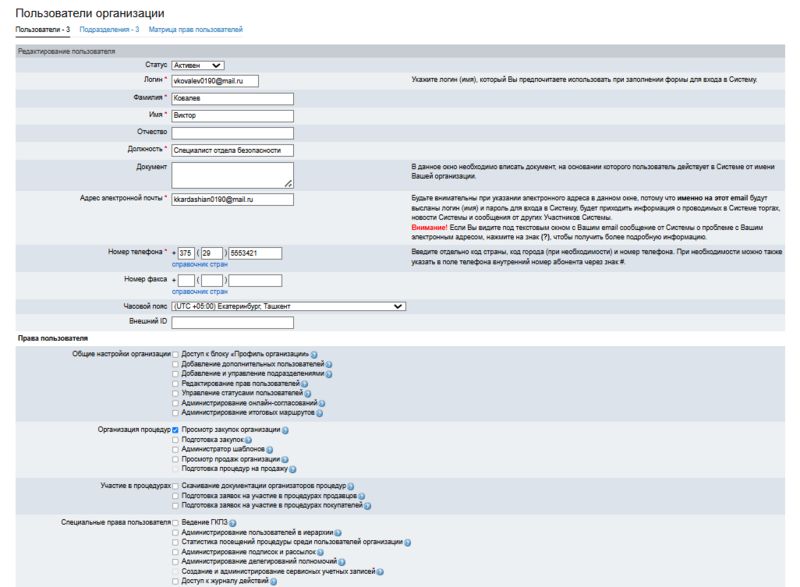
Task: Tick Администрирование пользователей в иерархии checkbox
Action: coord(176,533)
